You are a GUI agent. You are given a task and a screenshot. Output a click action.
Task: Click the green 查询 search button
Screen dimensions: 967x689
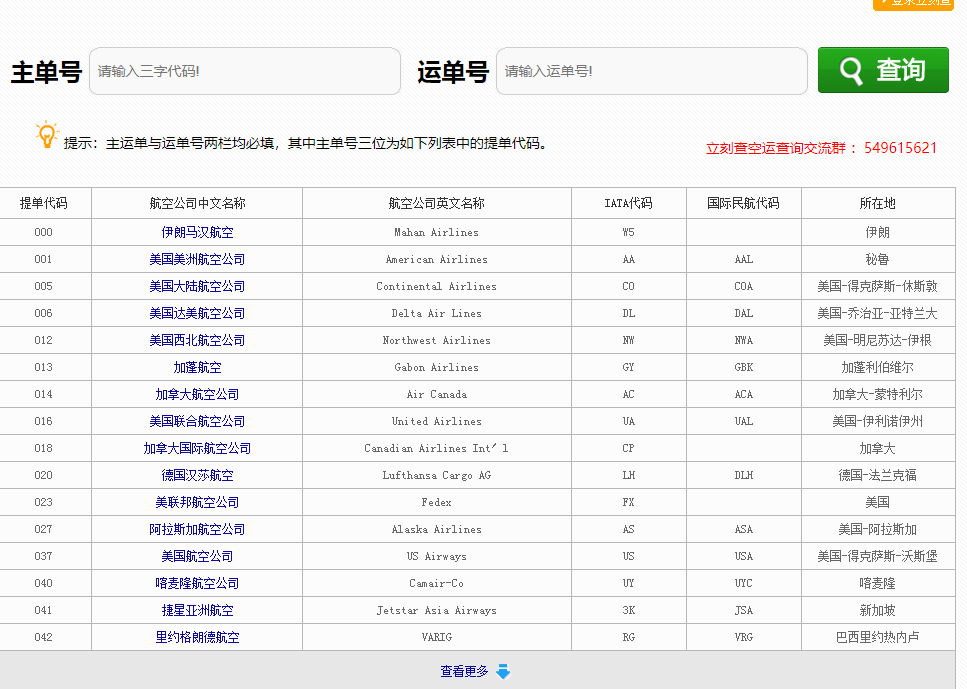883,70
